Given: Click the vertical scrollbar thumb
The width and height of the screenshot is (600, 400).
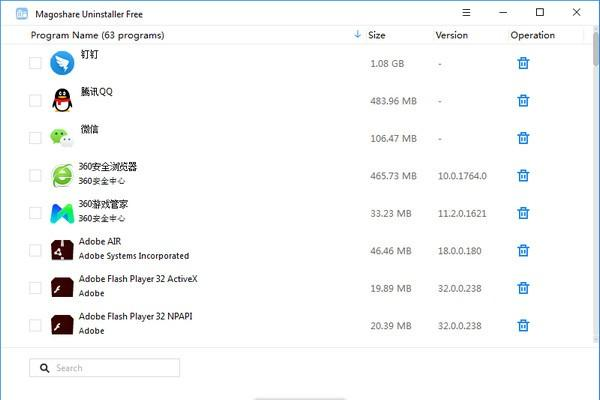Looking at the screenshot, I should click(596, 49).
